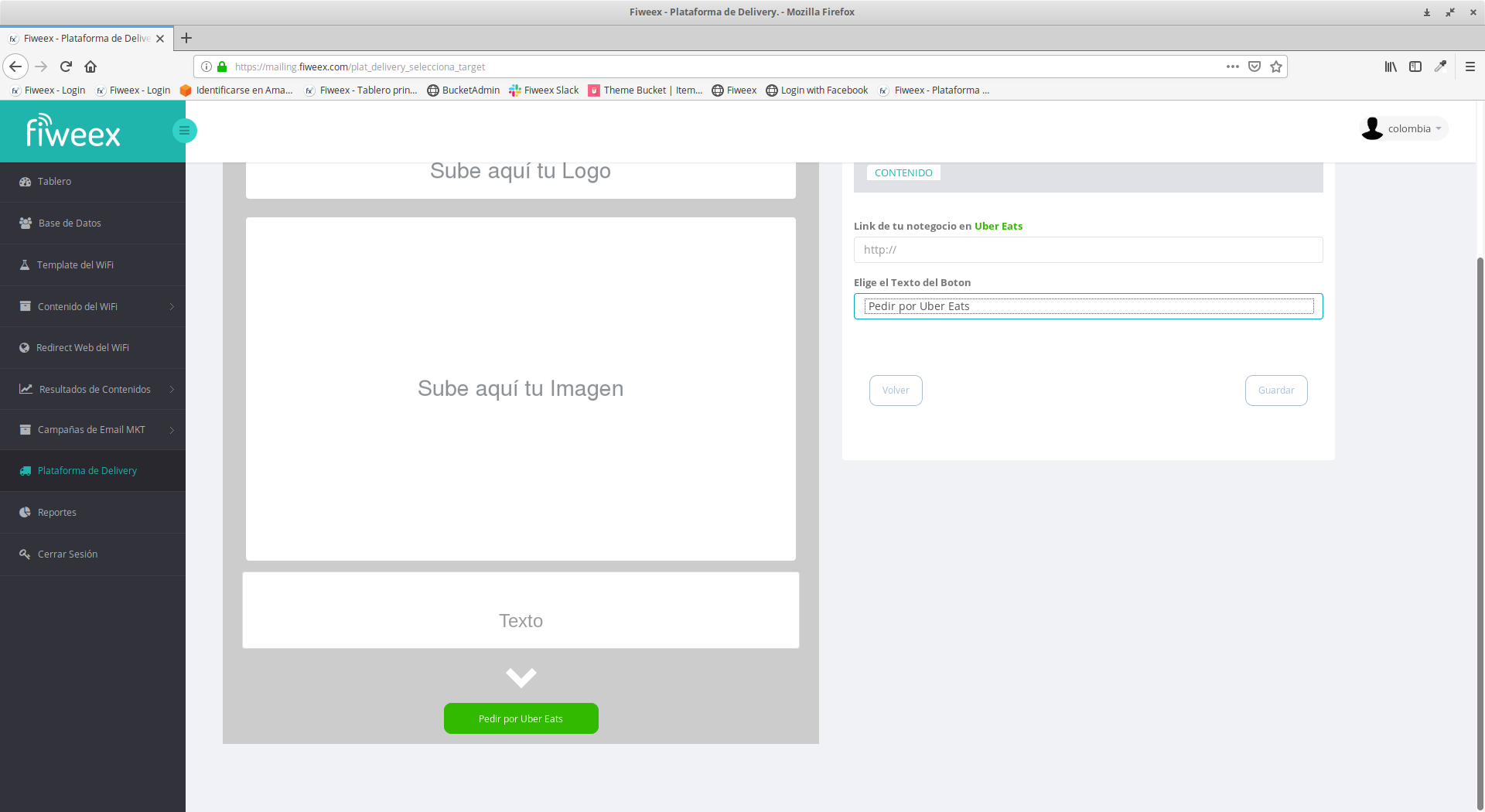Click the Template del WiFi flask icon
Screen dimensions: 1485x812
click(25, 265)
